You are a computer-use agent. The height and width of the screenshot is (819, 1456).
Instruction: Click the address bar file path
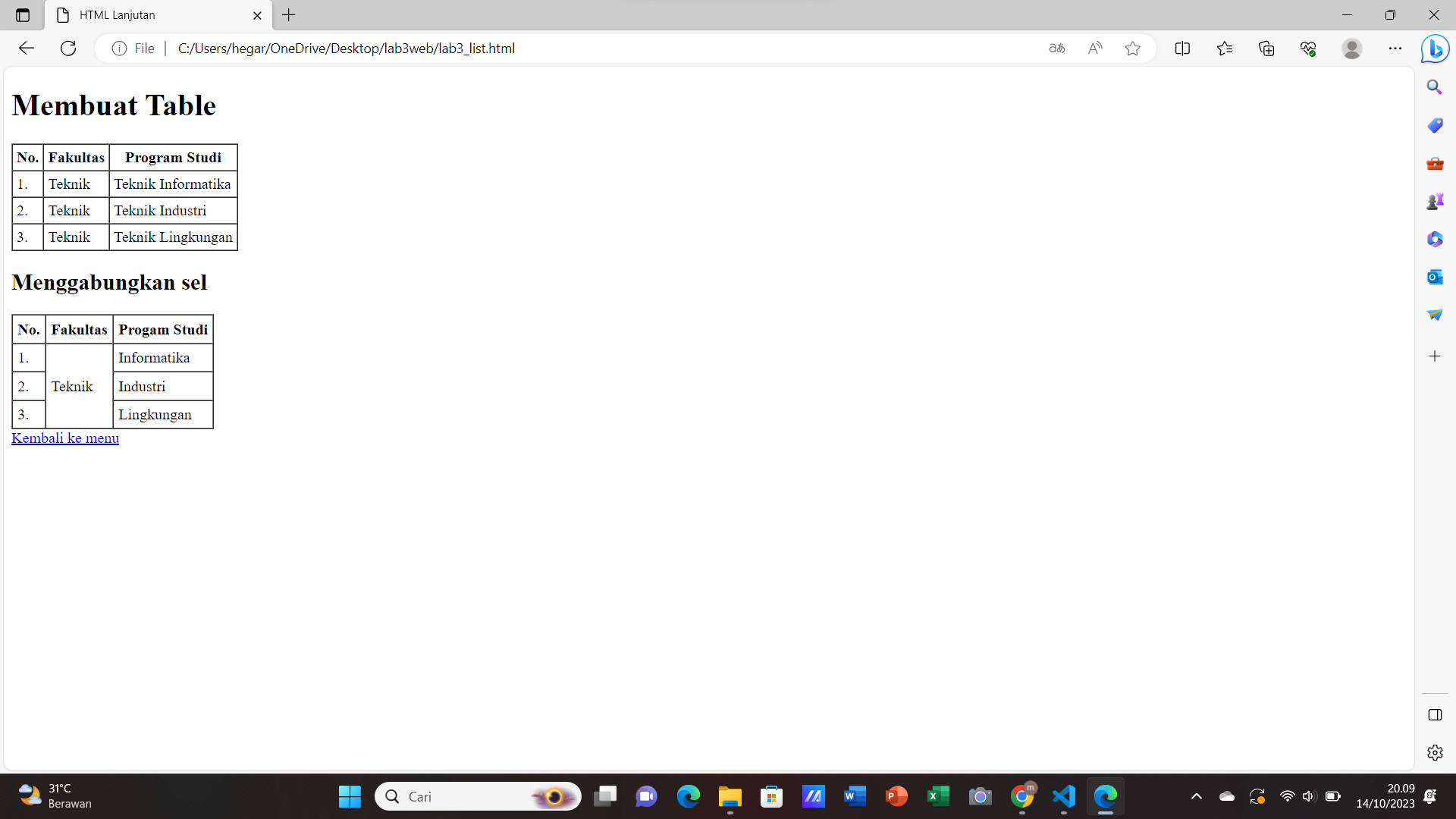point(347,48)
